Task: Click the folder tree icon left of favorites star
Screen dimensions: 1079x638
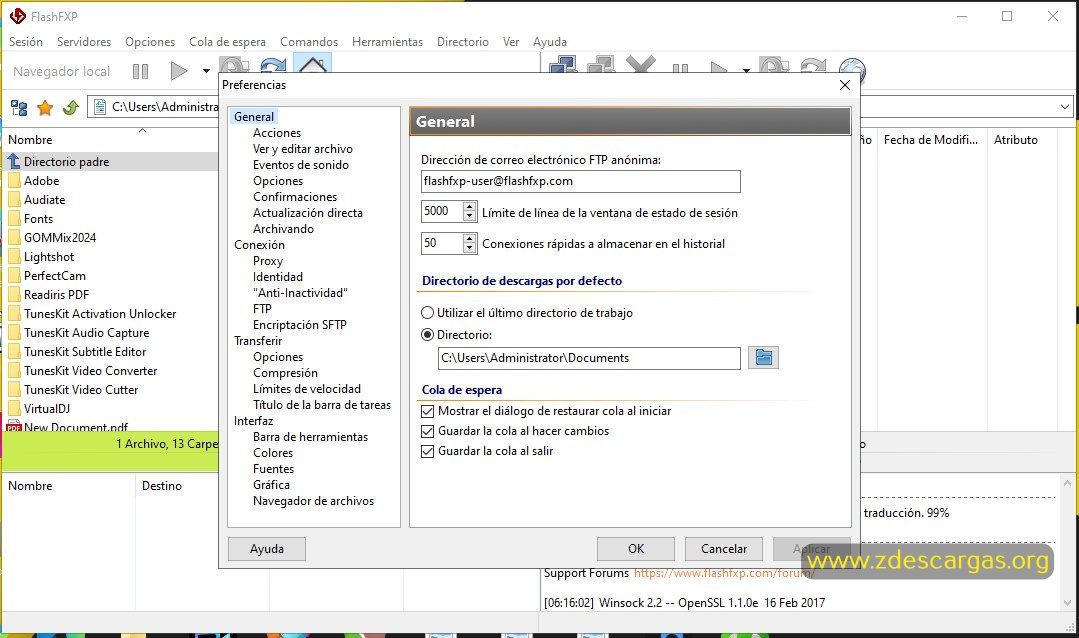Action: [x=19, y=107]
